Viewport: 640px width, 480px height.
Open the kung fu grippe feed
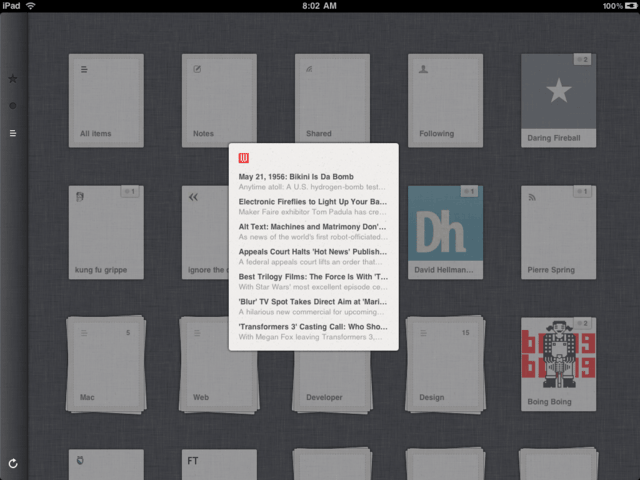(106, 232)
